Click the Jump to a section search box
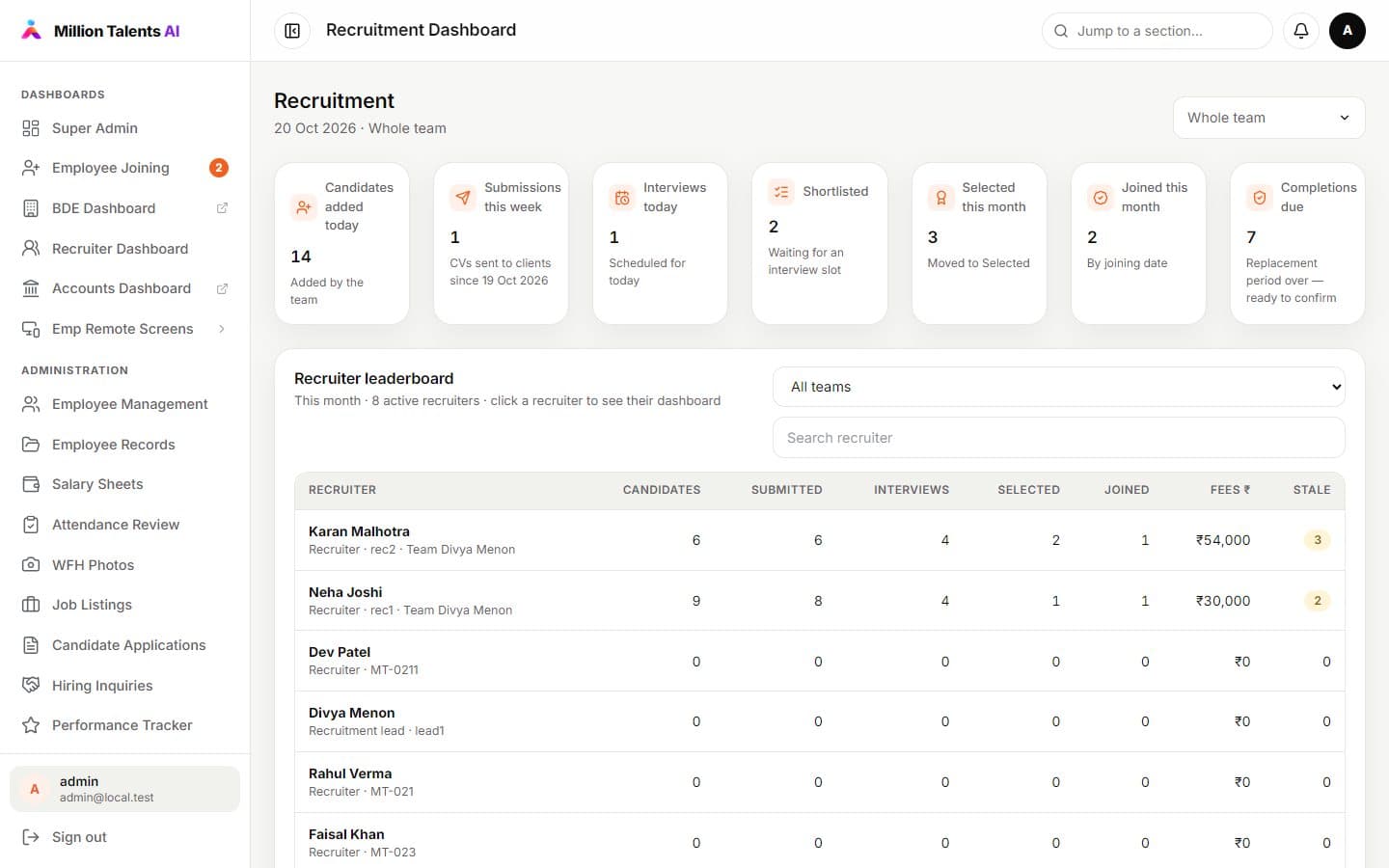Viewport: 1389px width, 868px height. 1157,31
